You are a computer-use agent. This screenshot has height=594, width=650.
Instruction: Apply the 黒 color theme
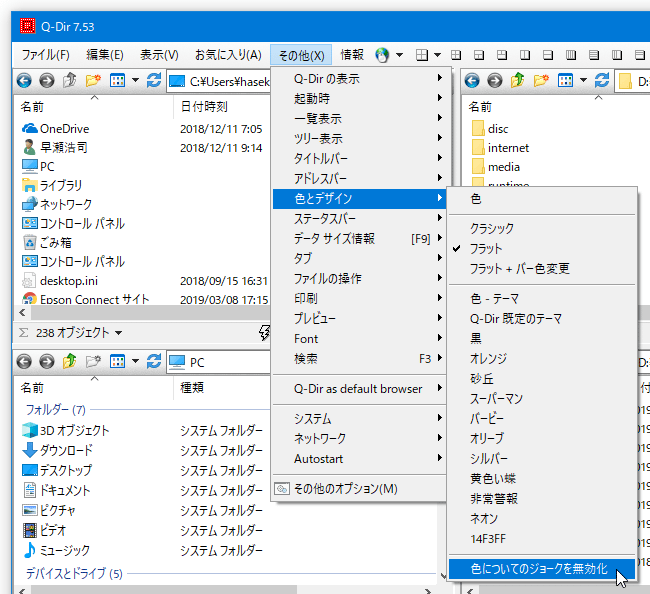pyautogui.click(x=542, y=339)
